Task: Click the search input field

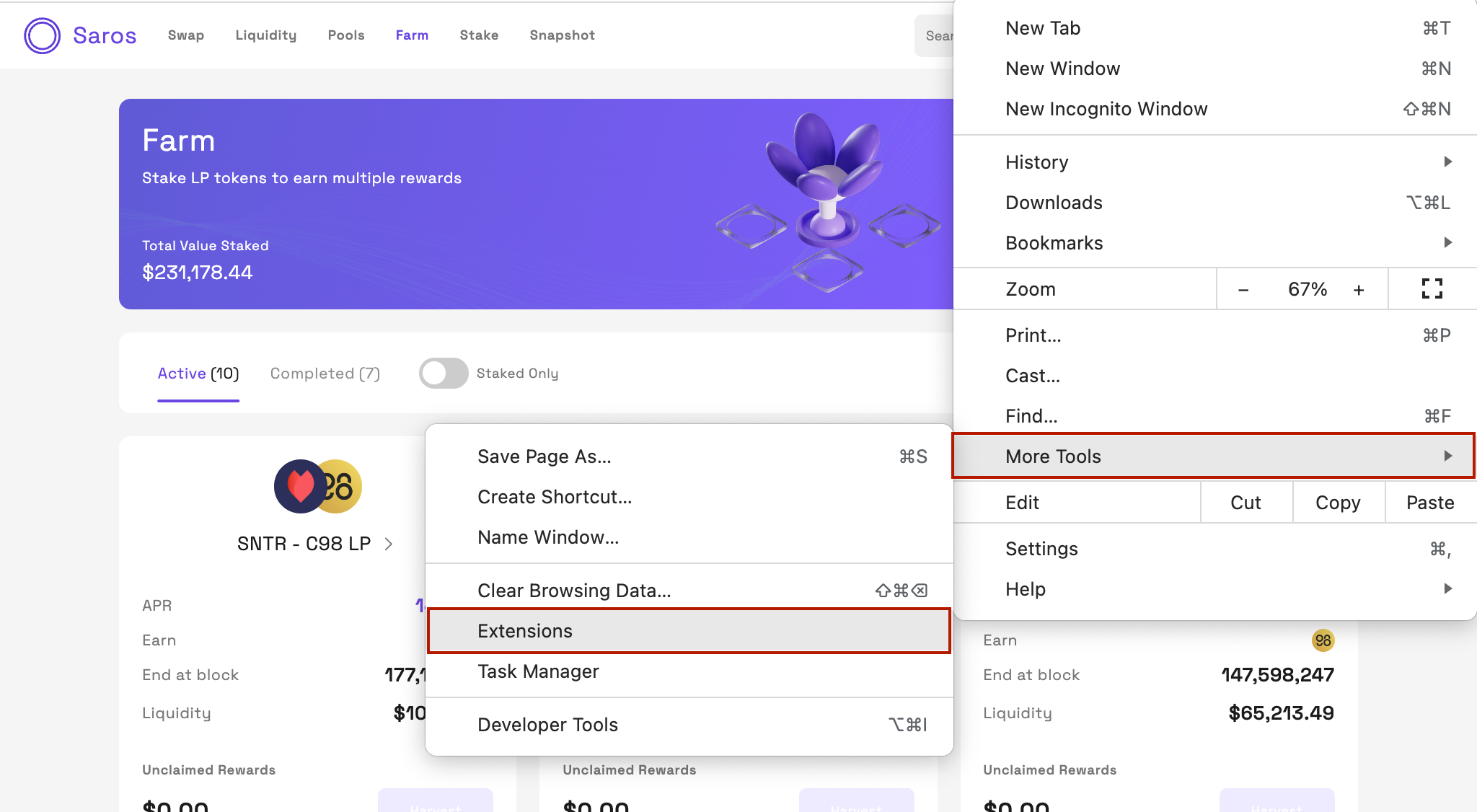Action: [x=935, y=35]
